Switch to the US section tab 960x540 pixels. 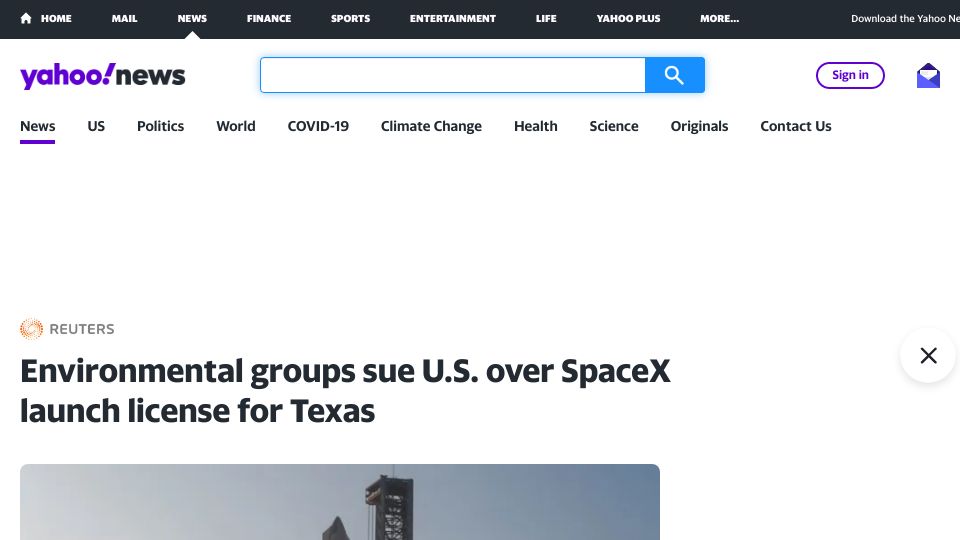coord(96,126)
